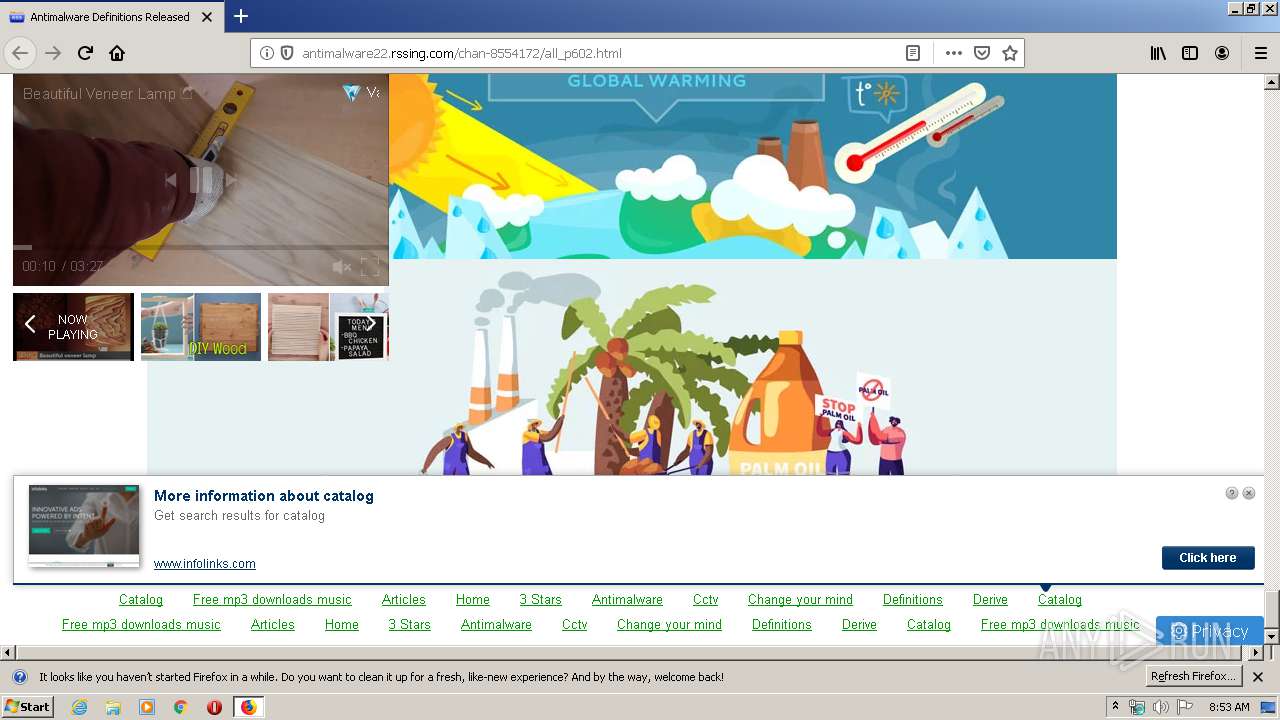Seek along the video progress bar

coord(200,247)
